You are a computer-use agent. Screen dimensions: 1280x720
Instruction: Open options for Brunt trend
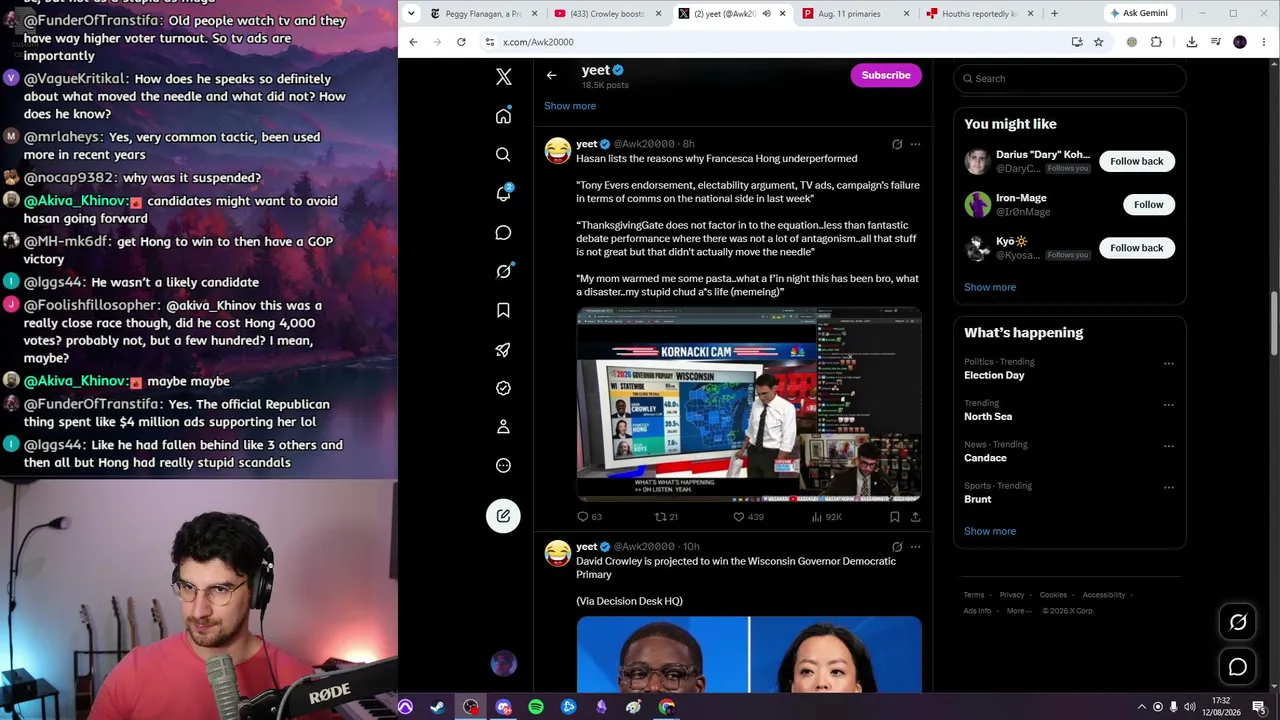pyautogui.click(x=1168, y=488)
